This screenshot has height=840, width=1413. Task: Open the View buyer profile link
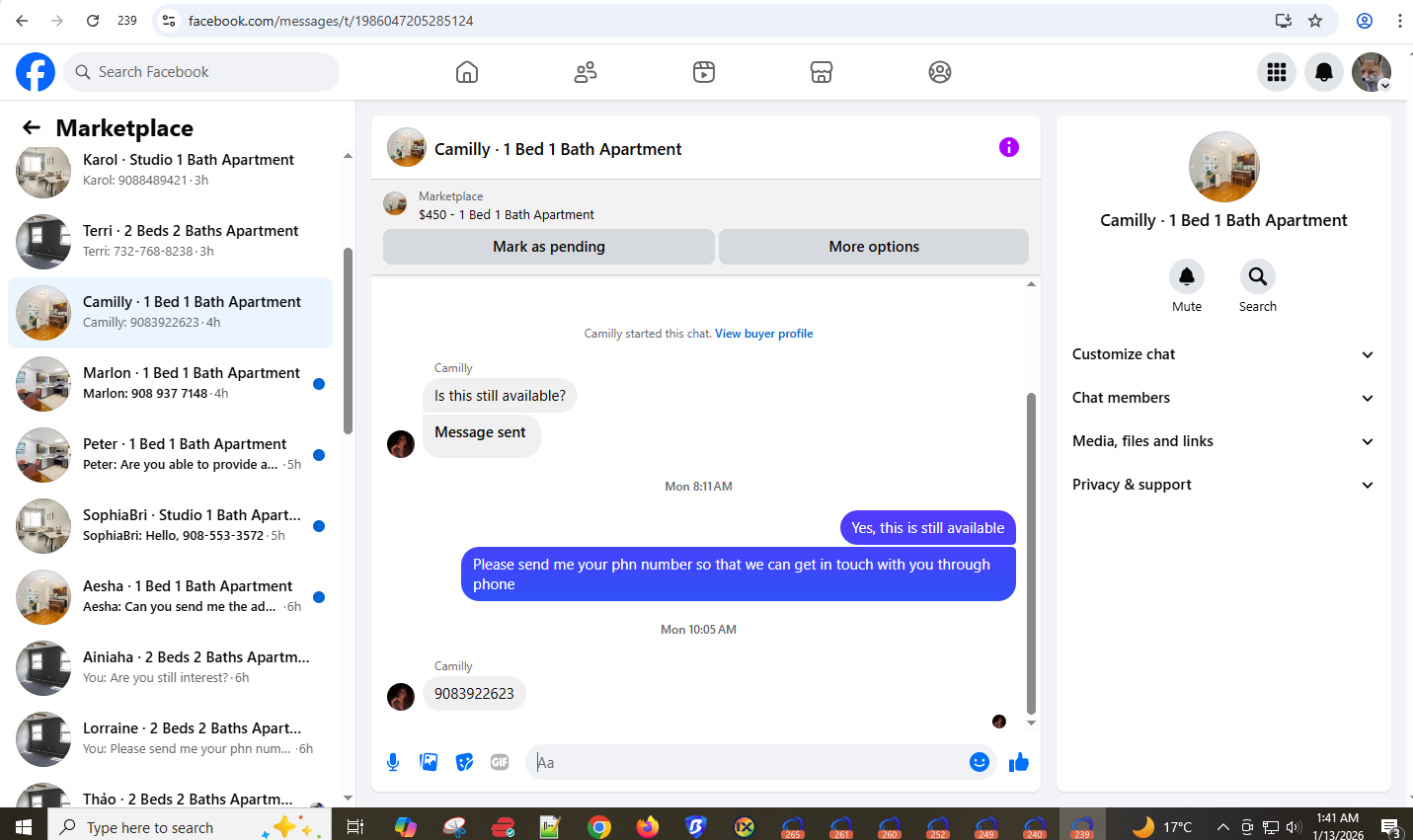tap(764, 334)
